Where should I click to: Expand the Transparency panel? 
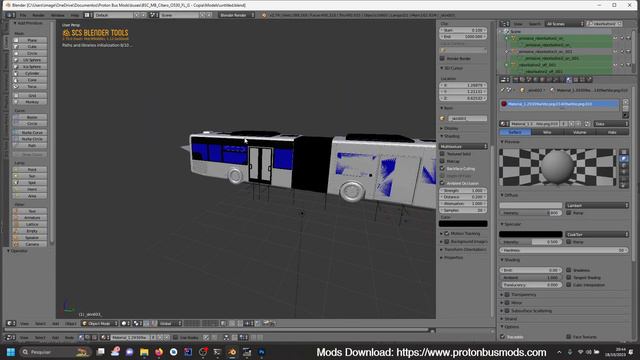[502, 294]
